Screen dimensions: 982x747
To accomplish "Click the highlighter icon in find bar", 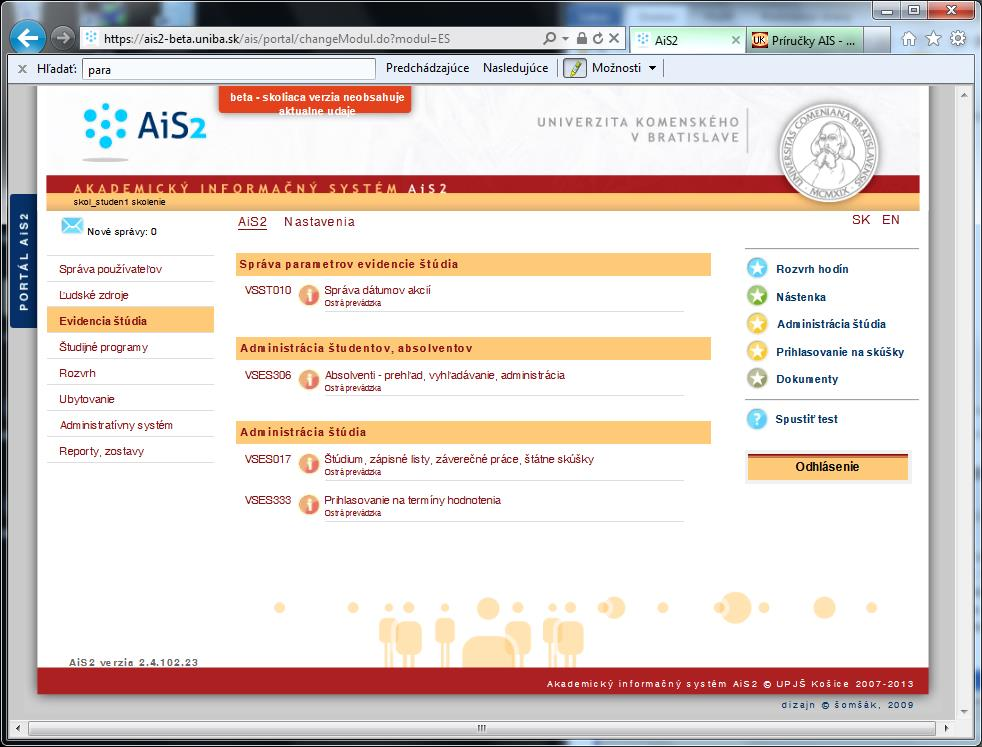I will pyautogui.click(x=574, y=68).
